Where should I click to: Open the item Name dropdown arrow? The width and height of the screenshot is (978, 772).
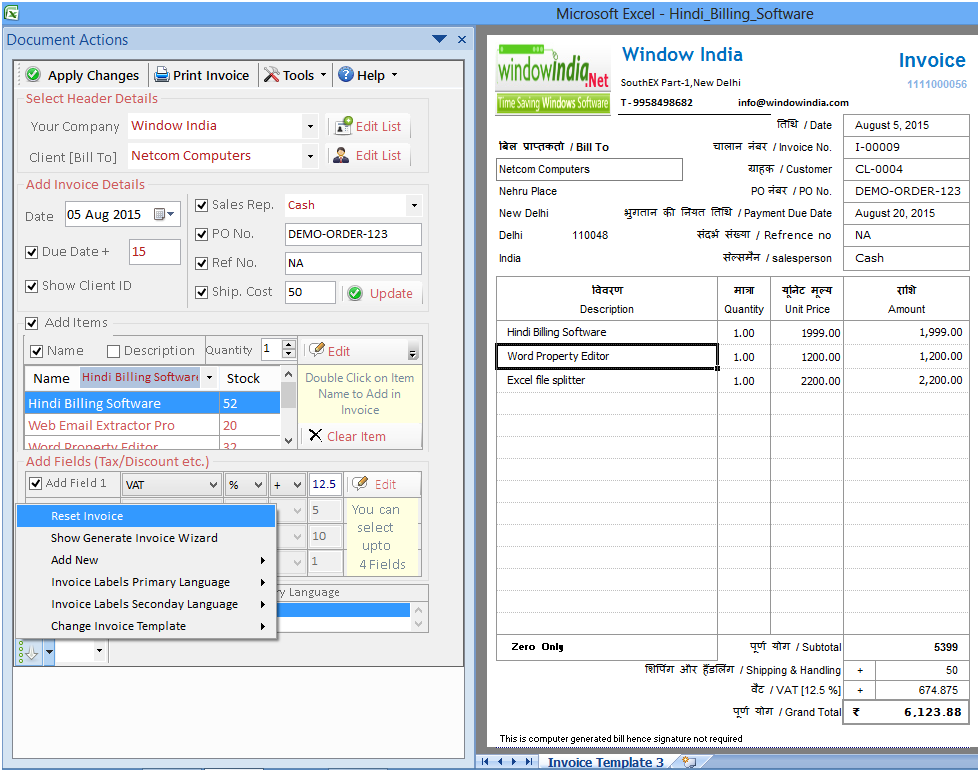tap(210, 377)
